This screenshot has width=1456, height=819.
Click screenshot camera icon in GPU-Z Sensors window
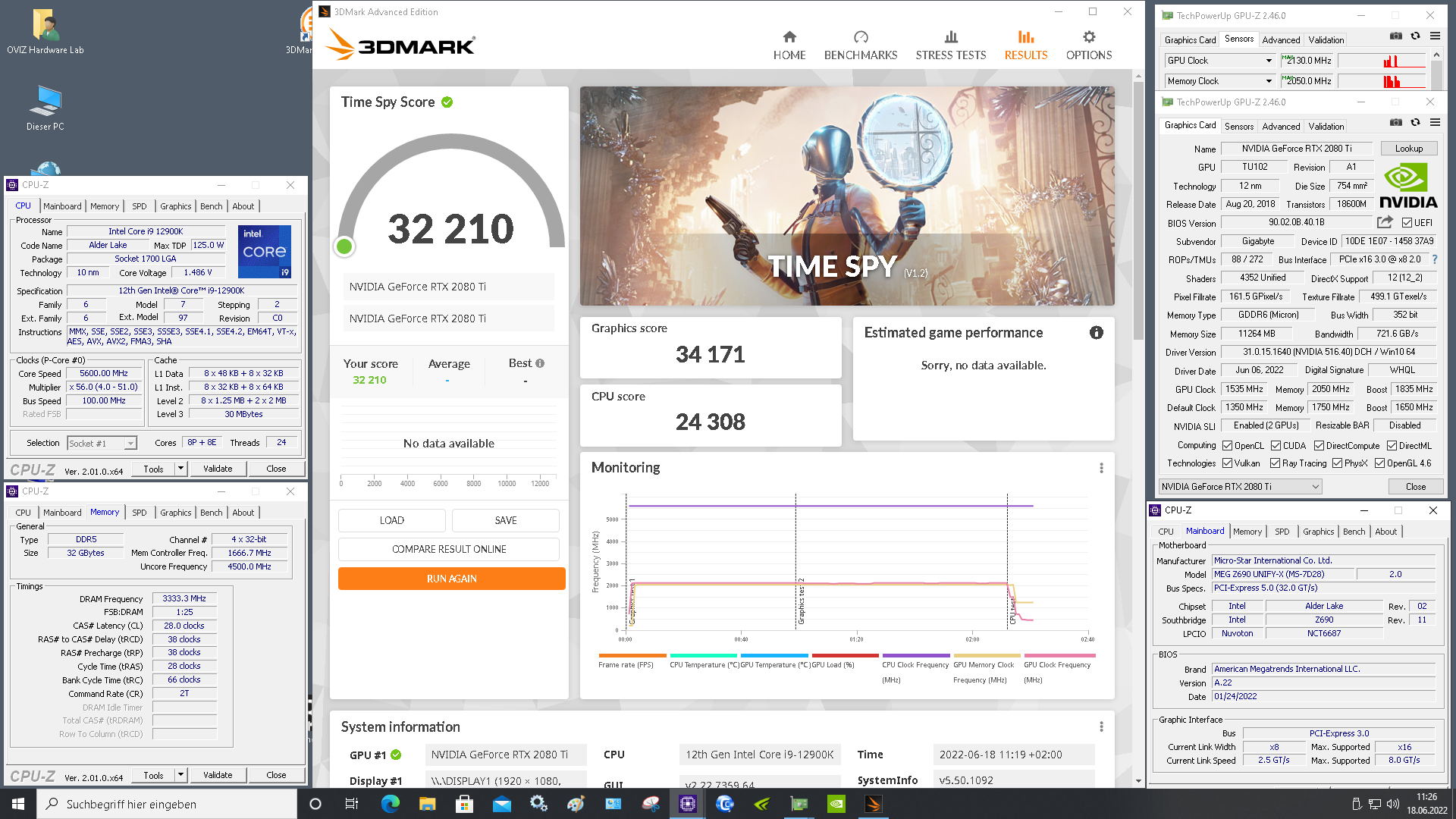1395,36
